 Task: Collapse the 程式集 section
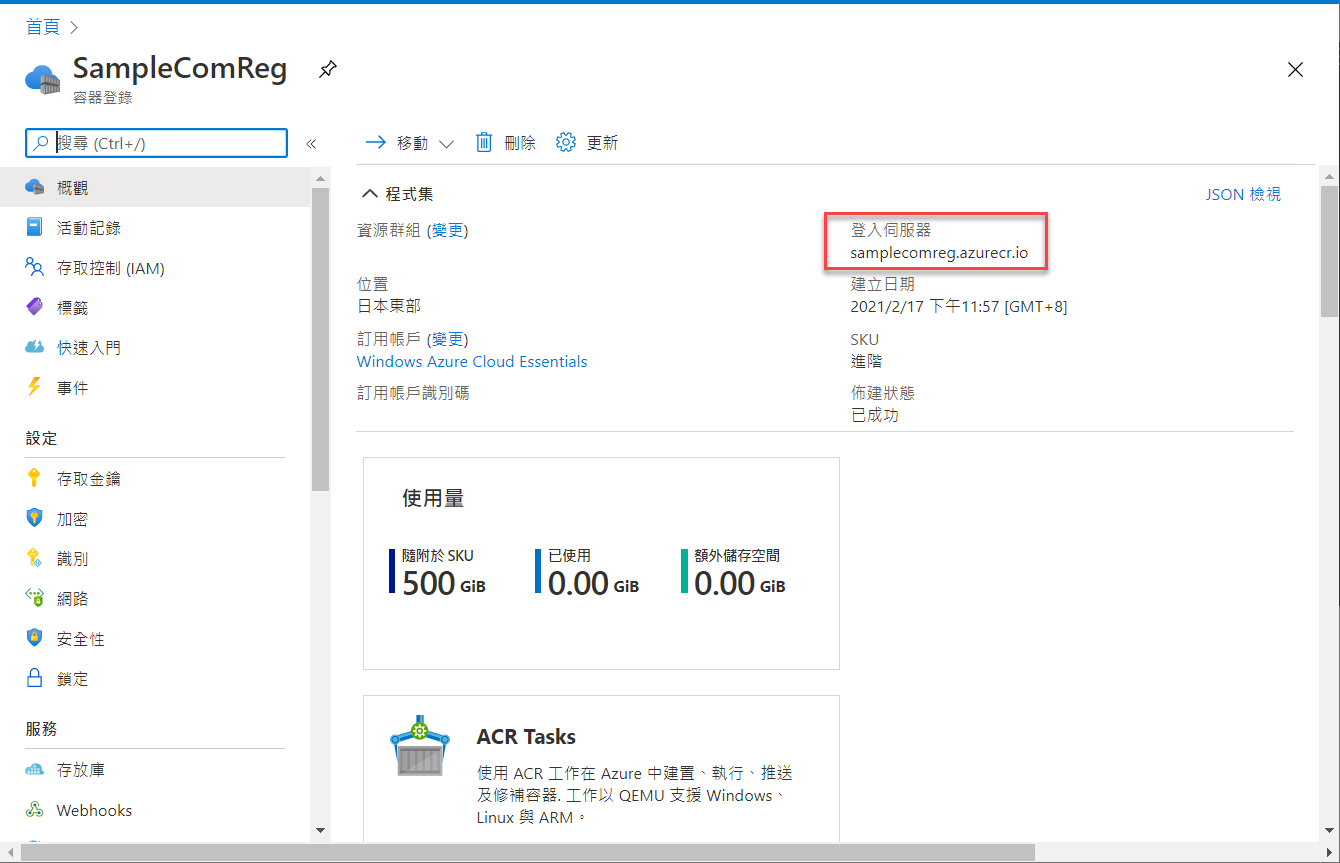tap(370, 194)
